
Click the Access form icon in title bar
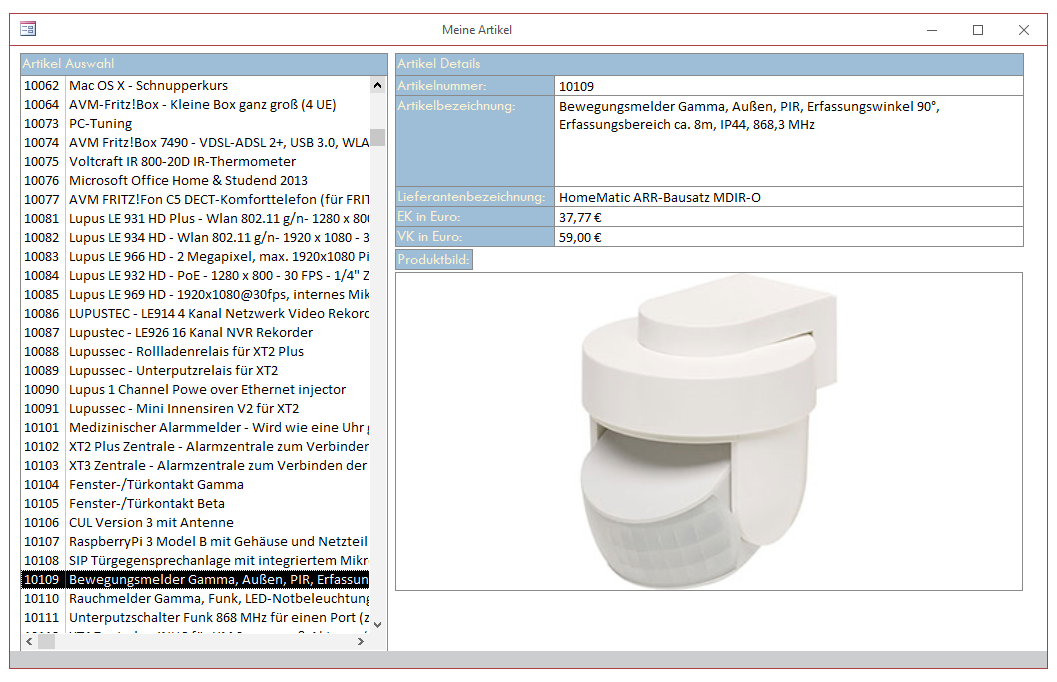click(x=28, y=30)
